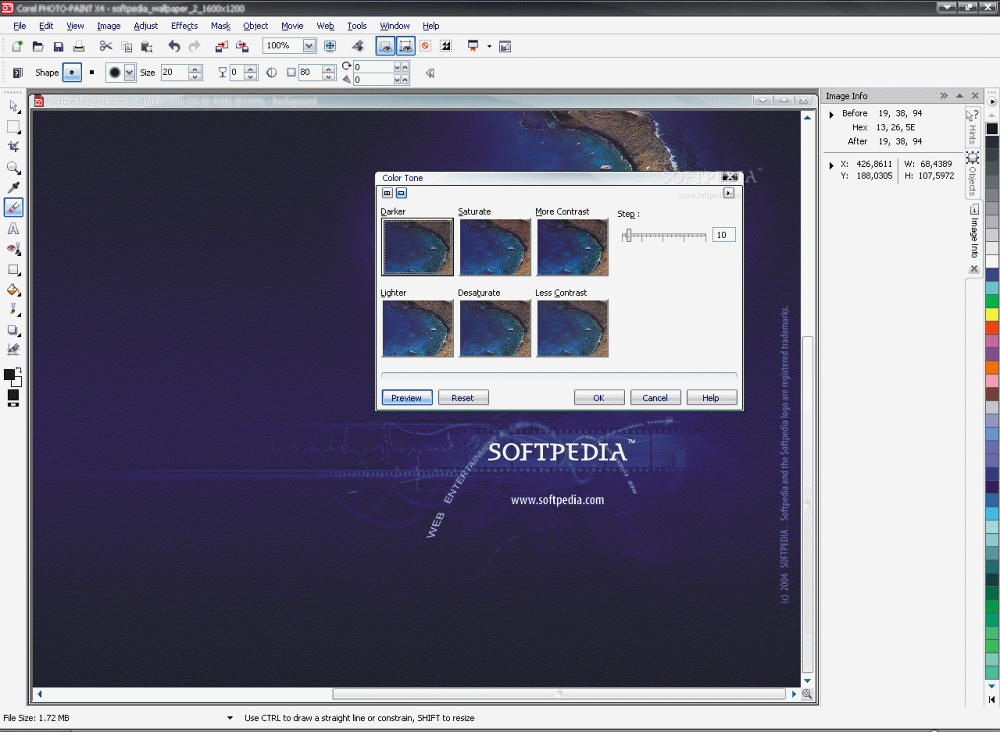Switch to the Objects docker tab
1000x732 pixels.
[973, 173]
